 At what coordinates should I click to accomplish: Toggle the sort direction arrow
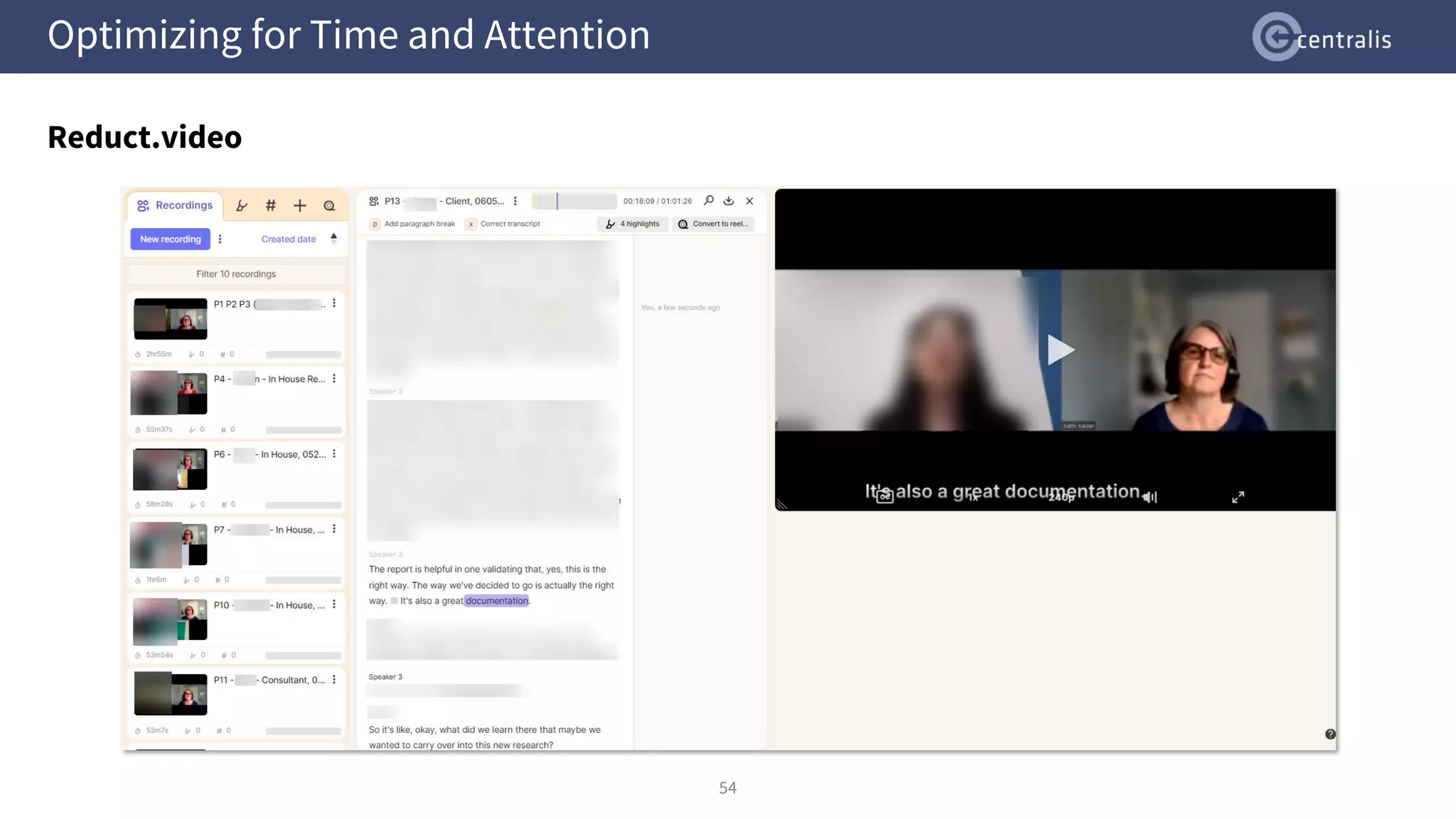click(x=333, y=238)
